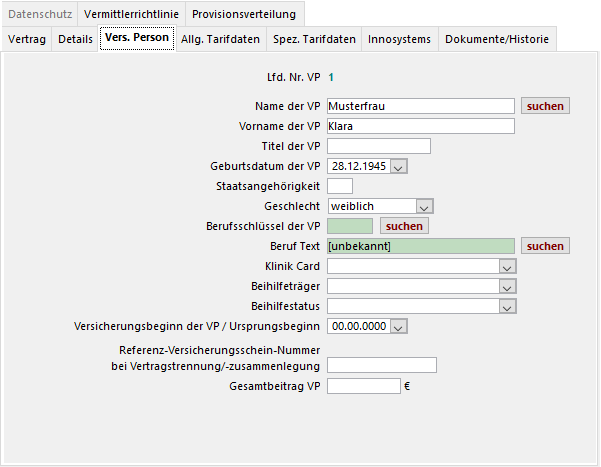Open the Details tab
601x467 pixels.
tap(75, 39)
